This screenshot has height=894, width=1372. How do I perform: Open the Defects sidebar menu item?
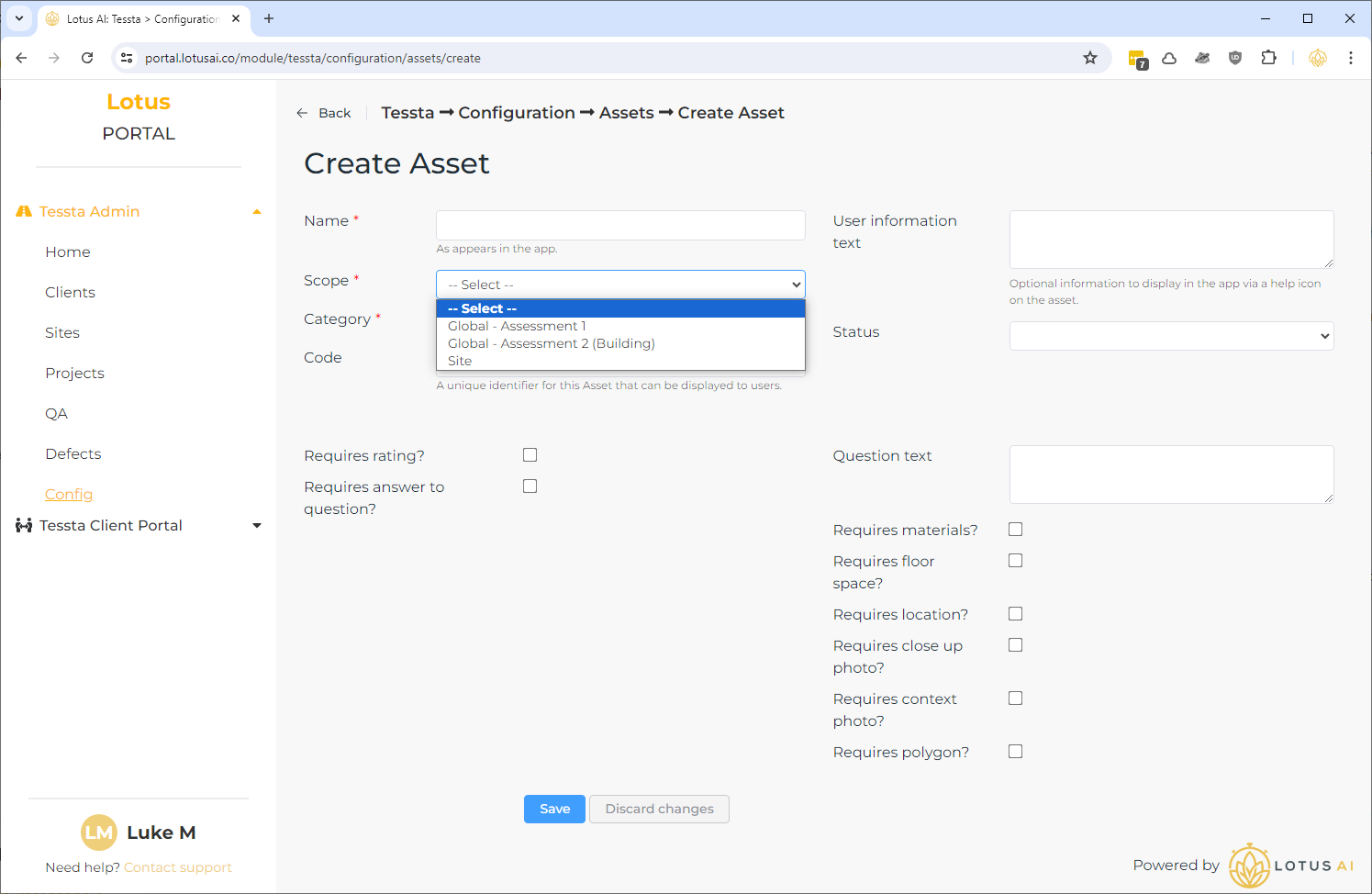[x=73, y=453]
